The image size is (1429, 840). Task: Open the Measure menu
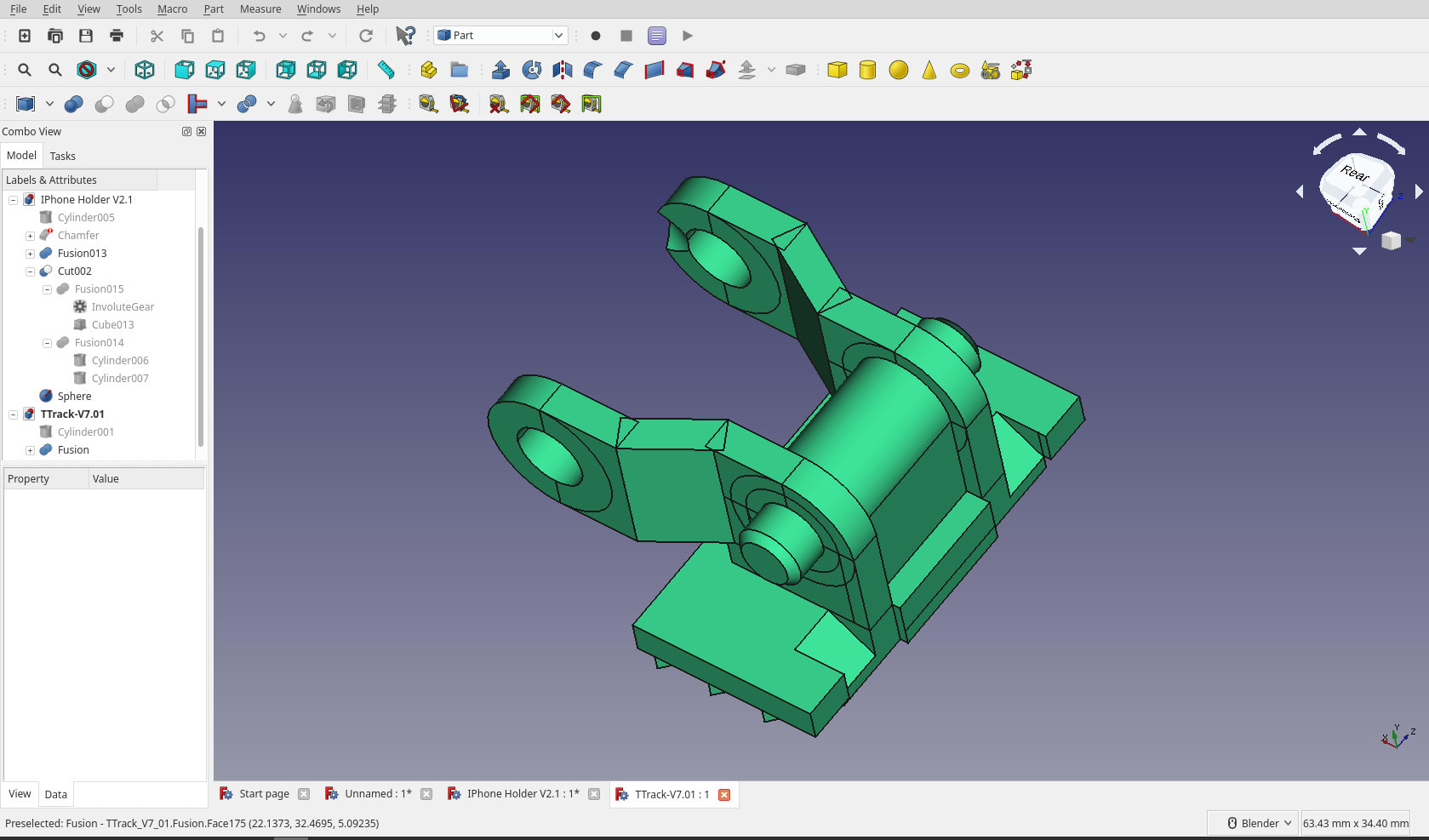coord(260,9)
